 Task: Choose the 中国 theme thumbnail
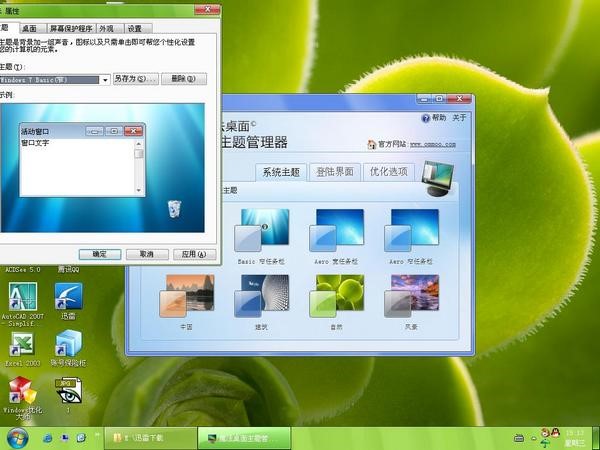187,296
